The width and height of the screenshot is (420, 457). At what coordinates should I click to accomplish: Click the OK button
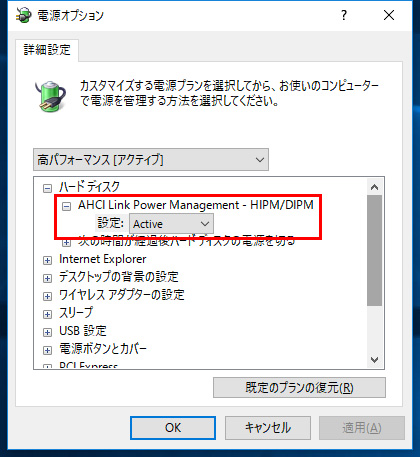173,428
